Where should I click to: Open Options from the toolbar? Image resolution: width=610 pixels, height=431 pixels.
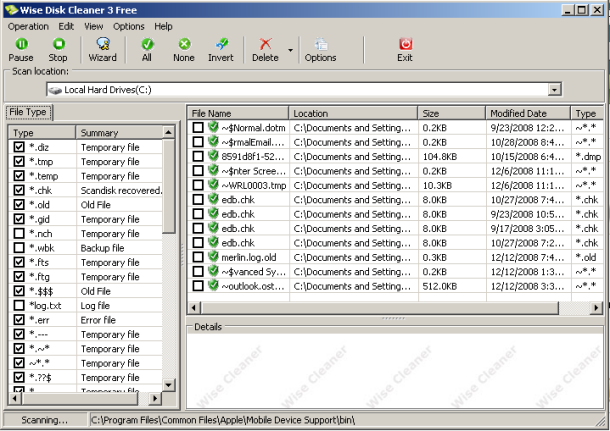pyautogui.click(x=321, y=50)
